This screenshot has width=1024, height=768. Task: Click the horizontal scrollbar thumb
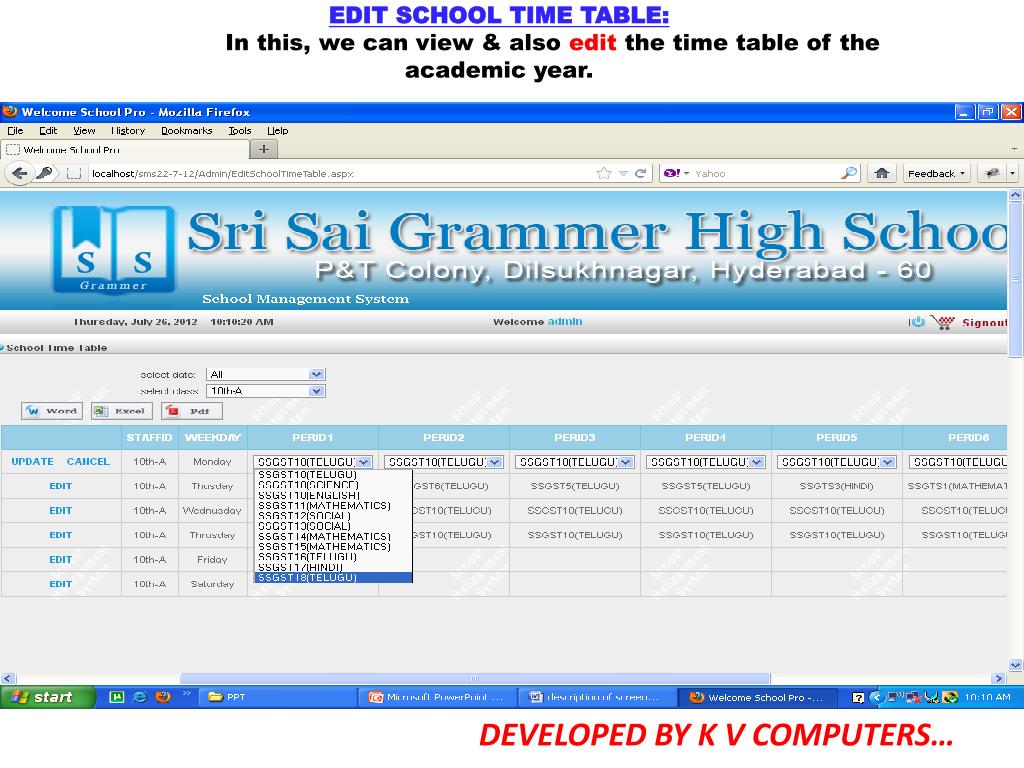coord(475,679)
